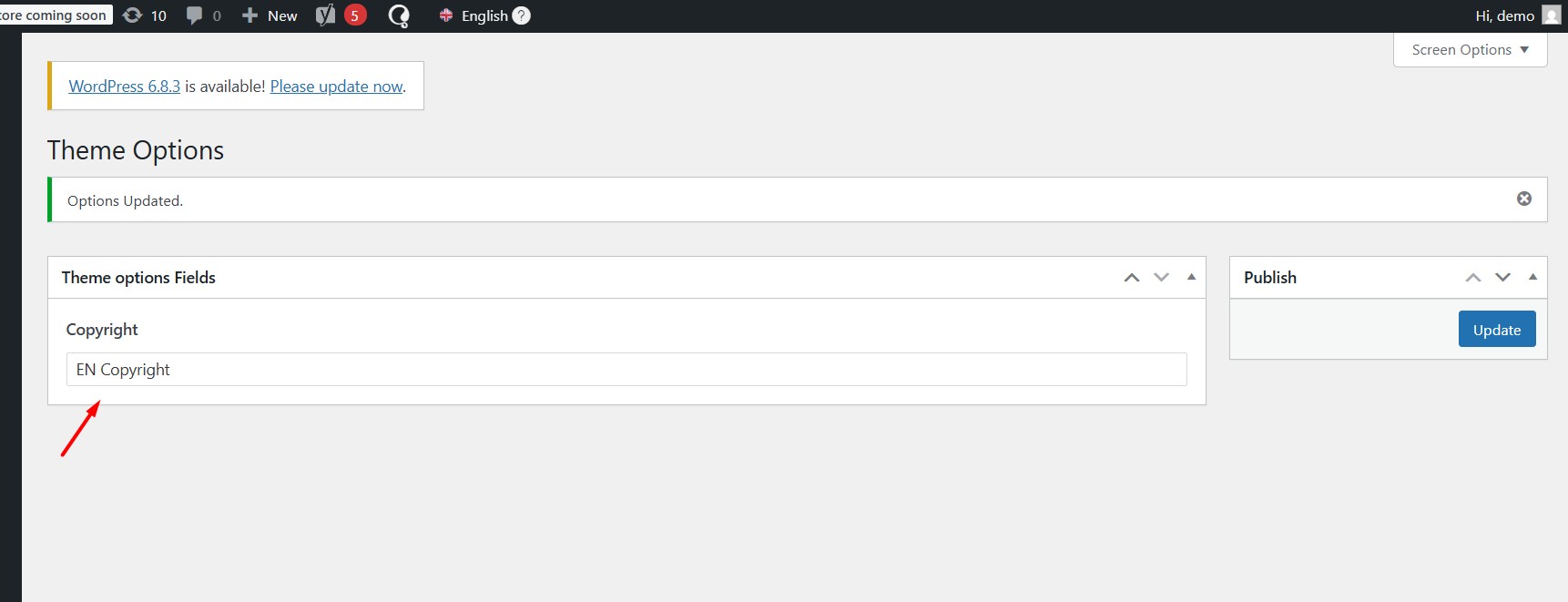Click the New content plus icon
This screenshot has height=602, width=1568.
point(249,15)
